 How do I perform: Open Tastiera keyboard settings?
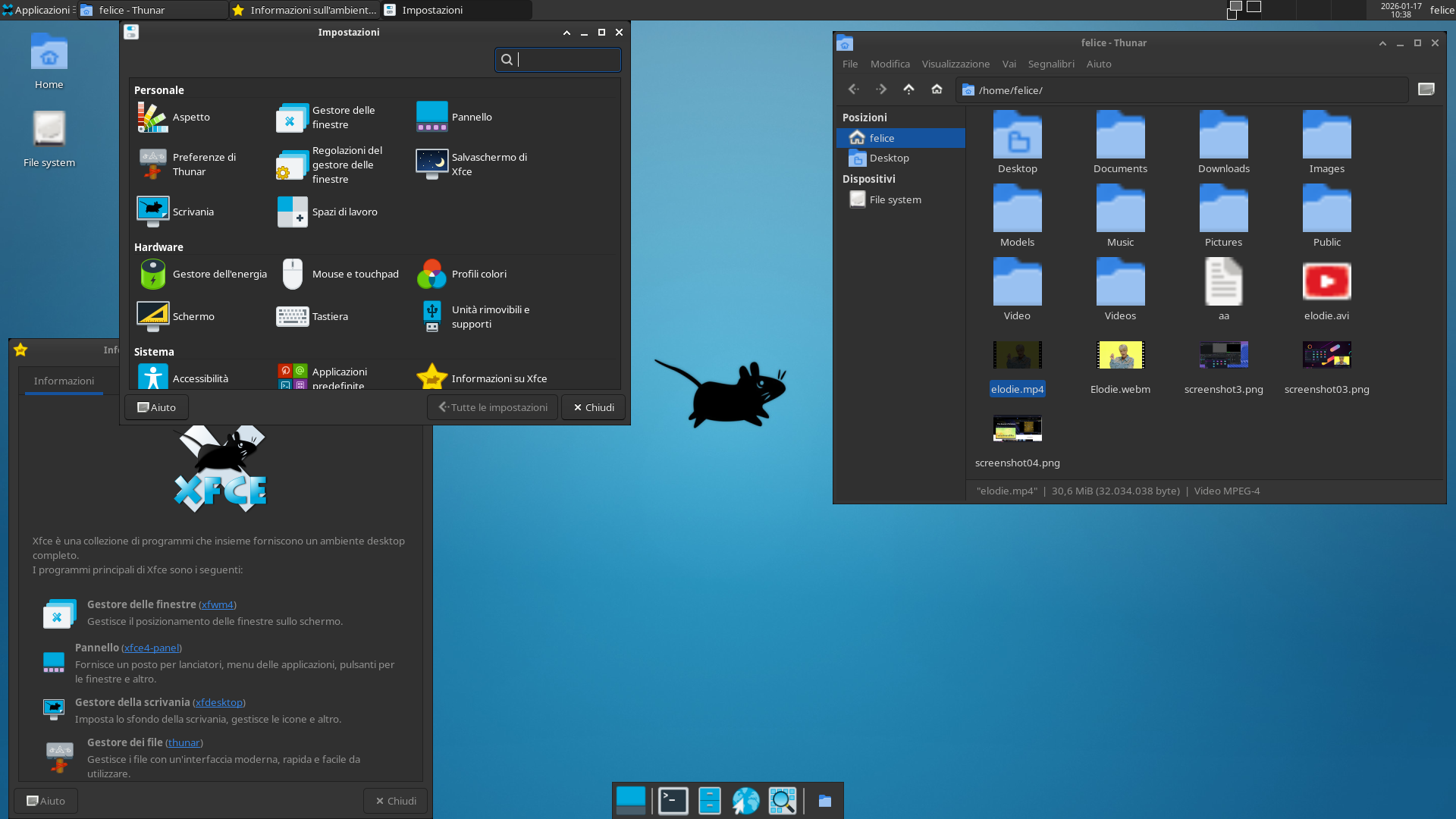pyautogui.click(x=312, y=317)
